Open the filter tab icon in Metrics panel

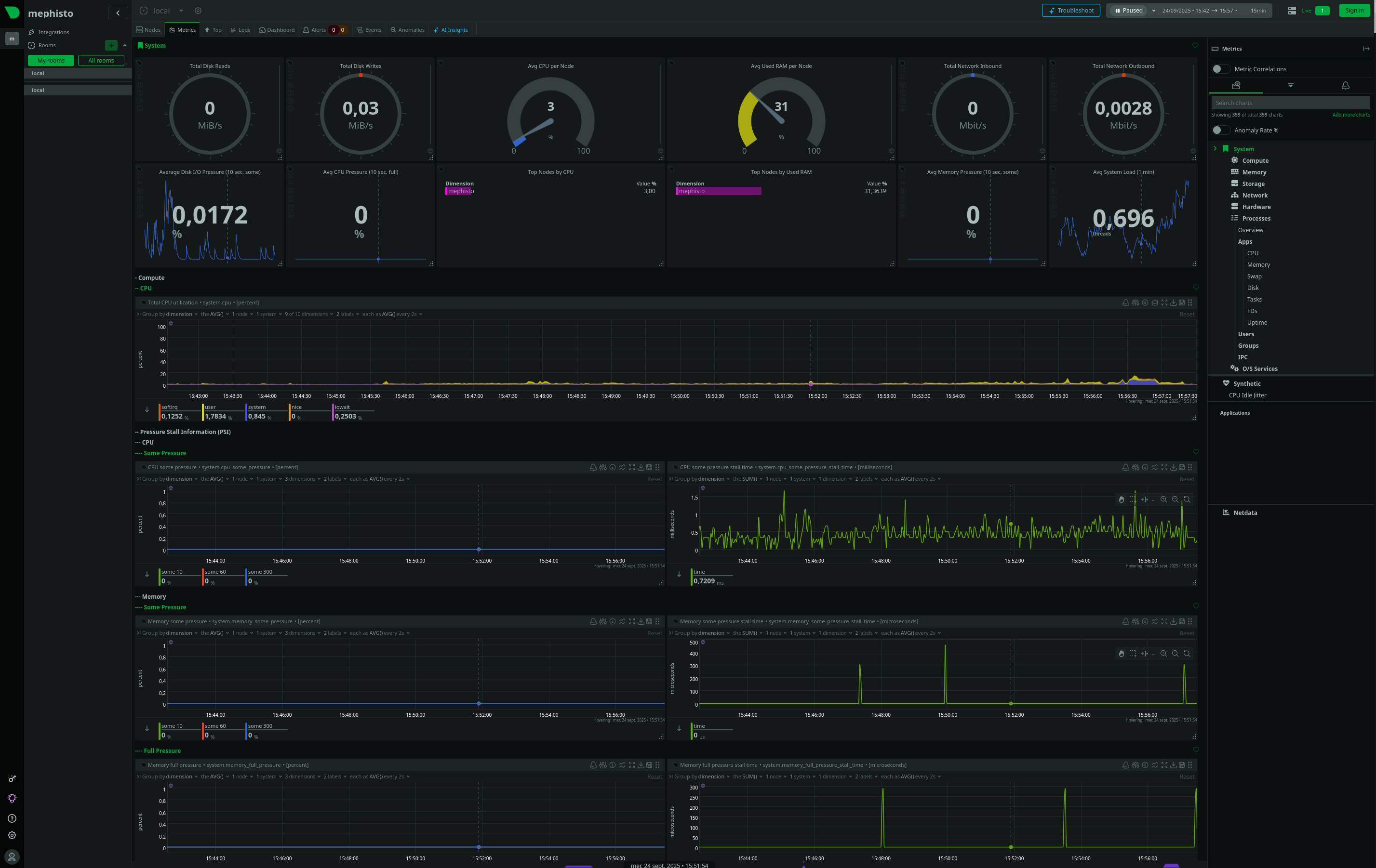pyautogui.click(x=1290, y=86)
